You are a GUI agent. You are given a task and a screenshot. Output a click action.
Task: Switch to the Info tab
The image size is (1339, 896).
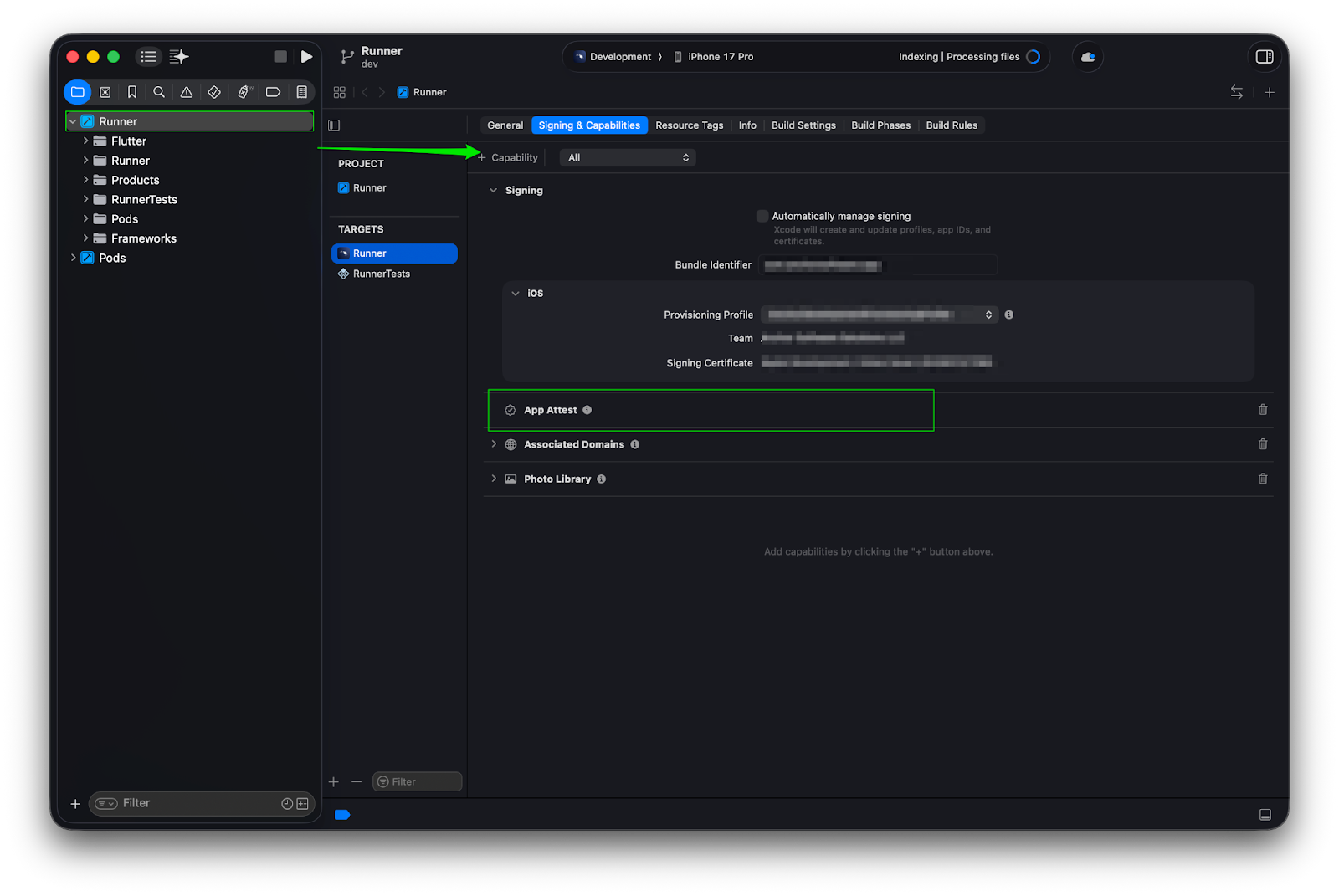[747, 125]
